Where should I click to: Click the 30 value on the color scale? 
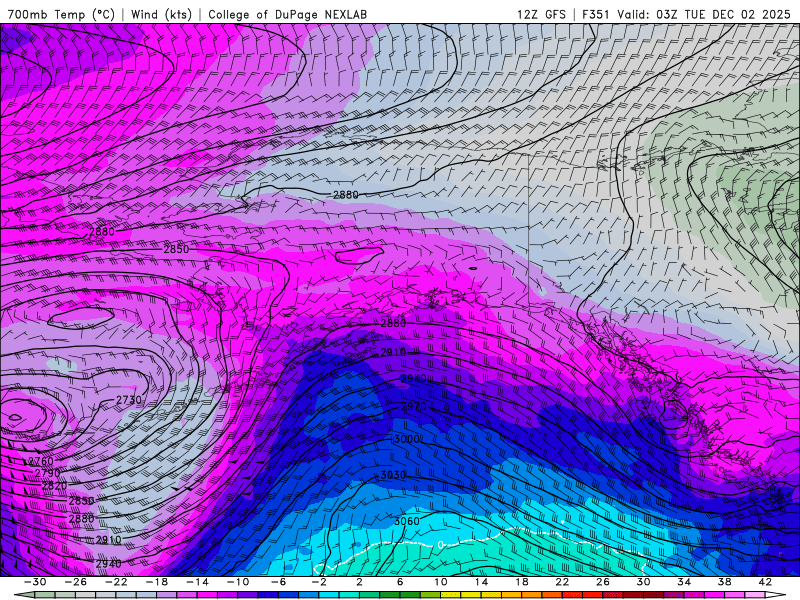click(643, 582)
